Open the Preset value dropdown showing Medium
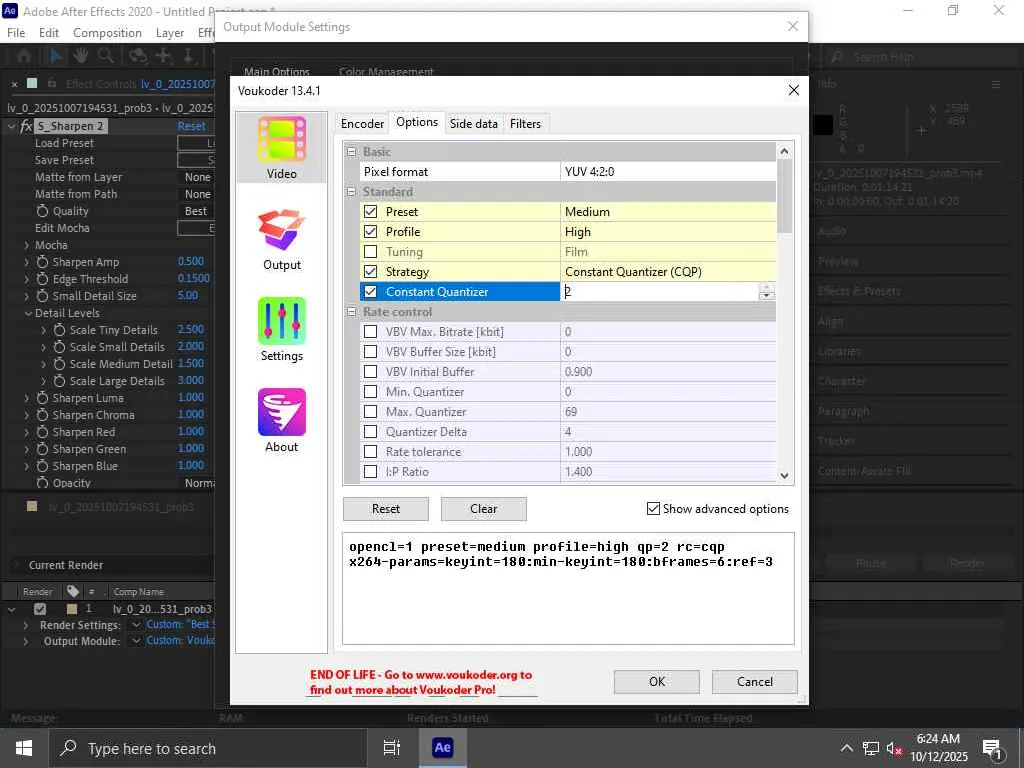The width and height of the screenshot is (1024, 768). pos(668,212)
